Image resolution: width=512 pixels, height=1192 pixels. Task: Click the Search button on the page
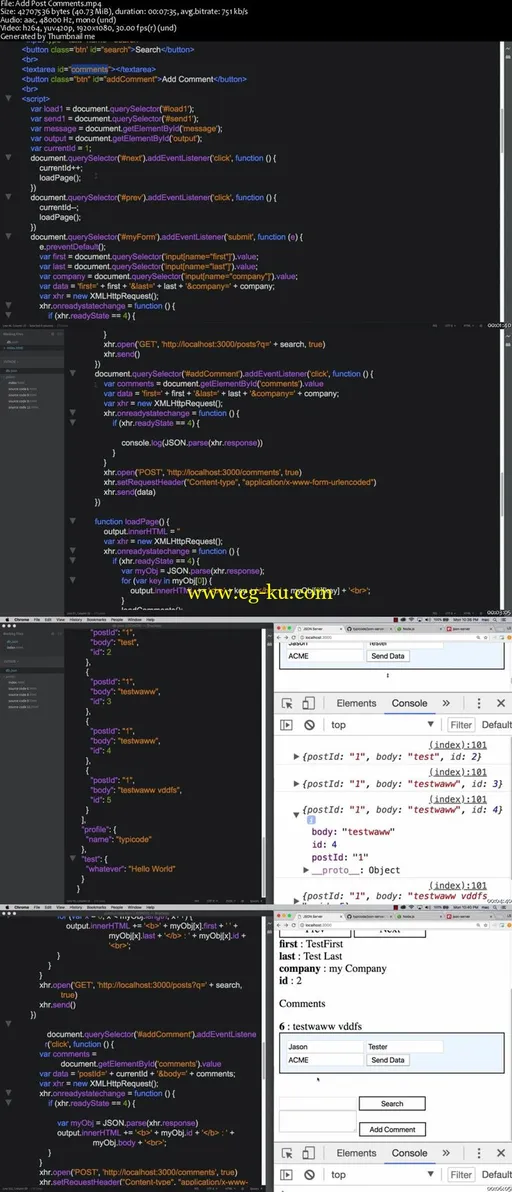tap(392, 1103)
